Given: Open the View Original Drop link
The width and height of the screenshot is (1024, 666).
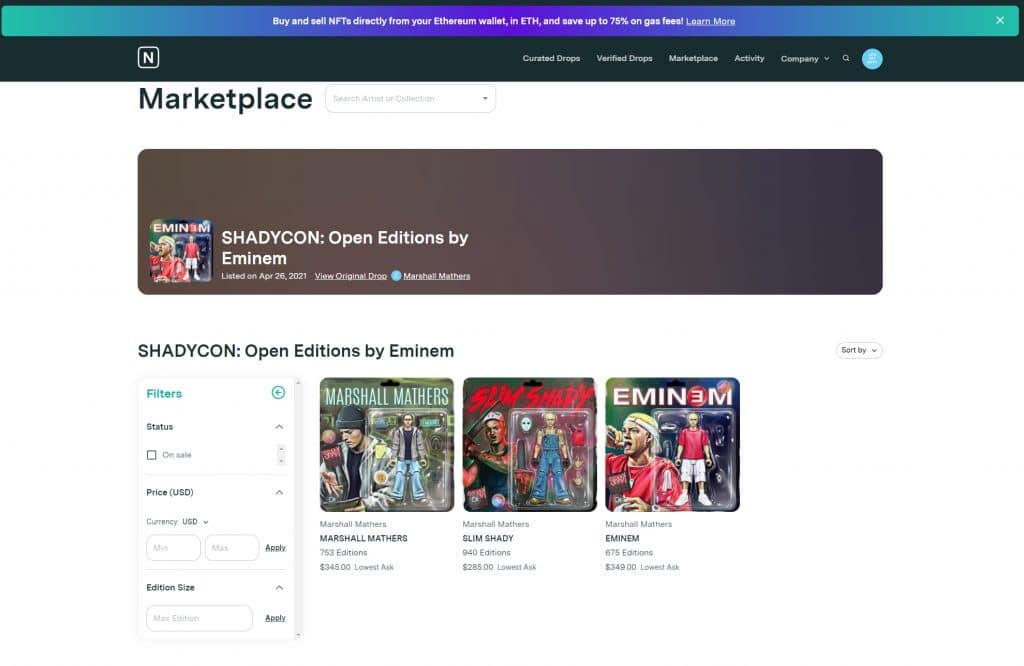Looking at the screenshot, I should click(351, 276).
